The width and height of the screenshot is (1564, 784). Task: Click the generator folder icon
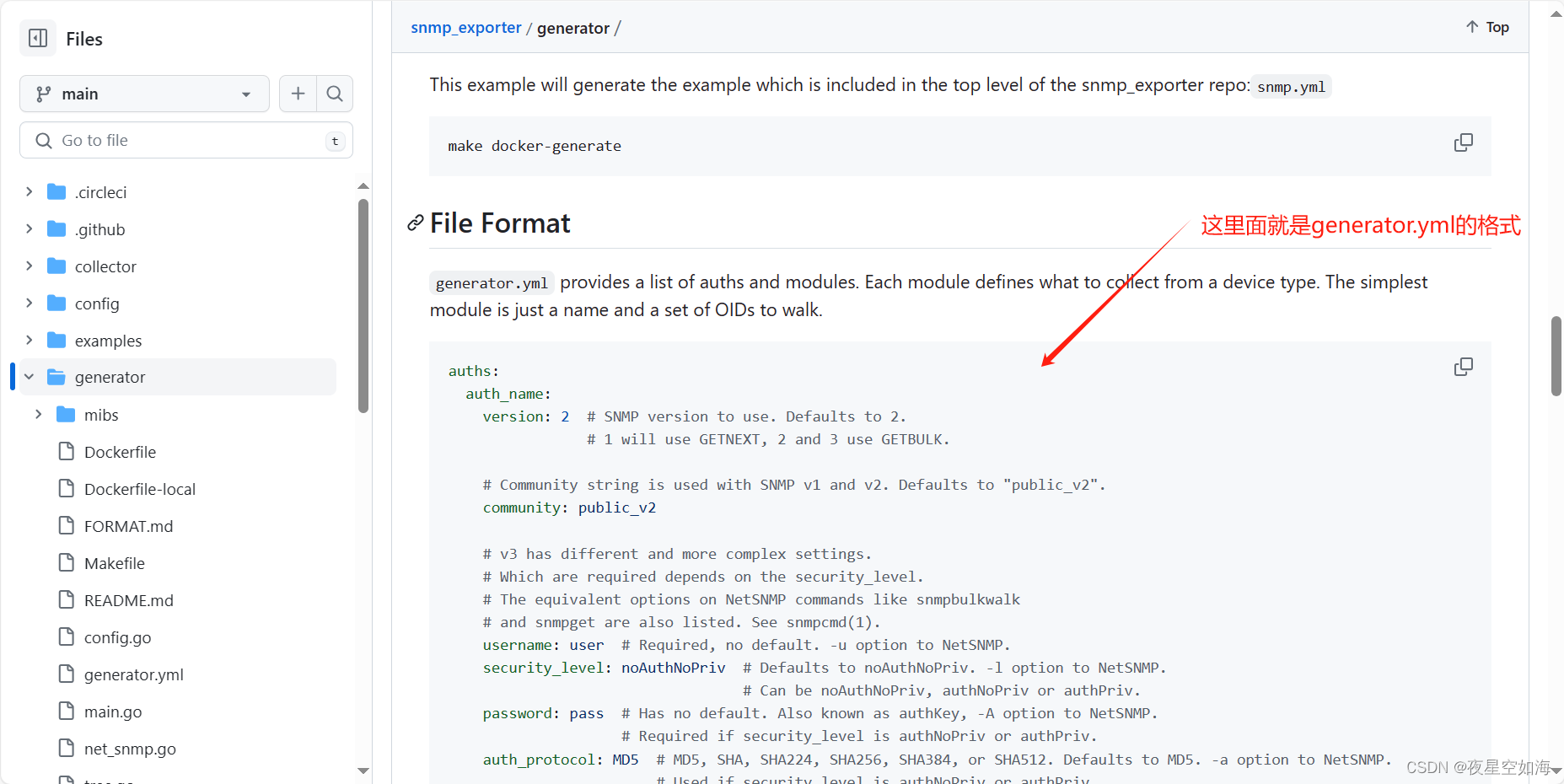pyautogui.click(x=56, y=377)
